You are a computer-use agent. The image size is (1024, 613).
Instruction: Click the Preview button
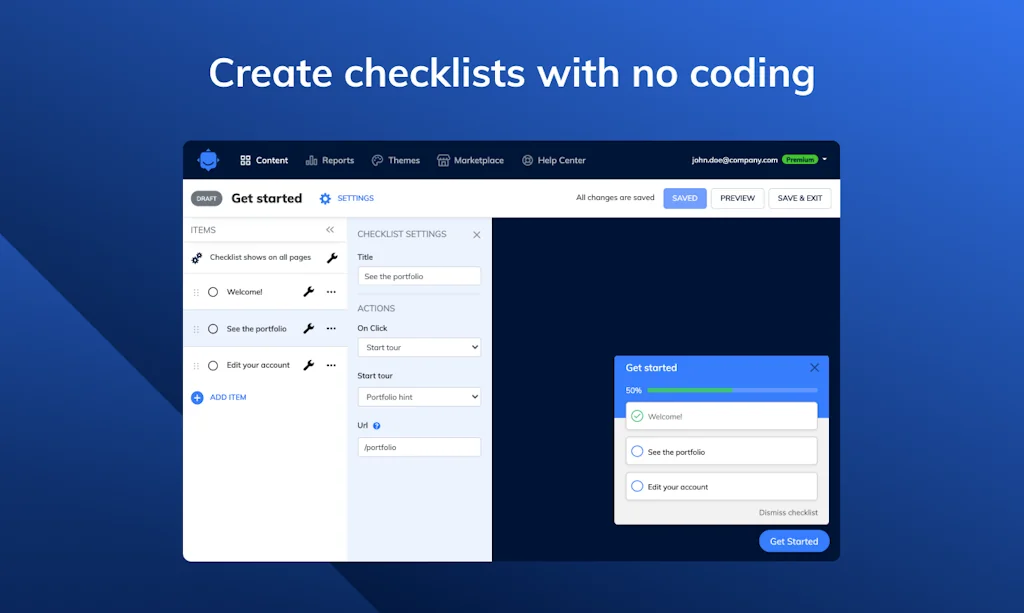737,198
